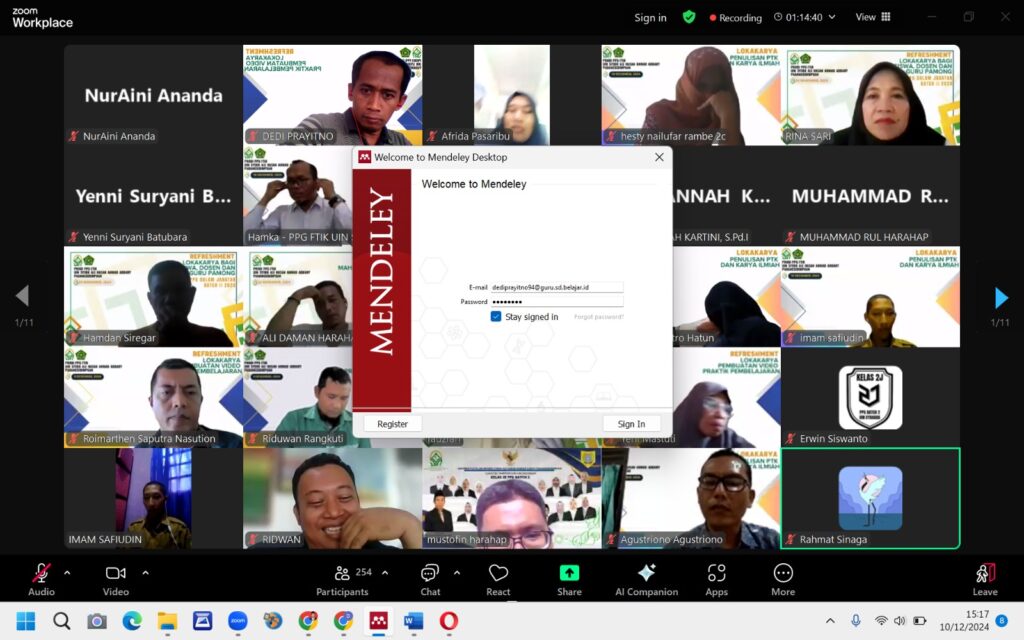Open Opera browser from the taskbar
This screenshot has height=640, width=1024.
coord(449,620)
